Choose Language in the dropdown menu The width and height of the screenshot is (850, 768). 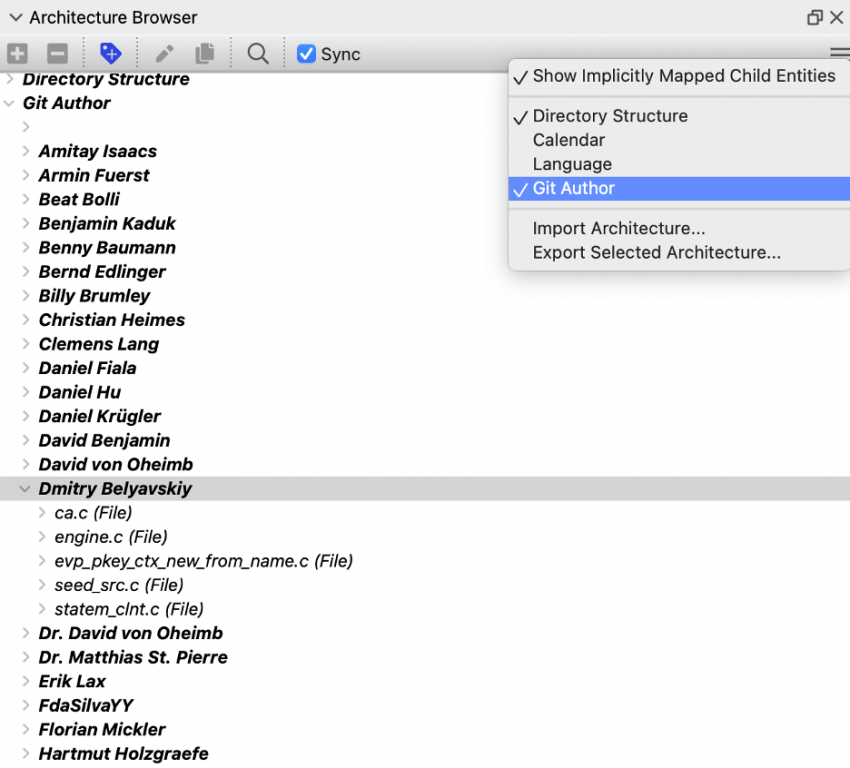click(x=572, y=164)
